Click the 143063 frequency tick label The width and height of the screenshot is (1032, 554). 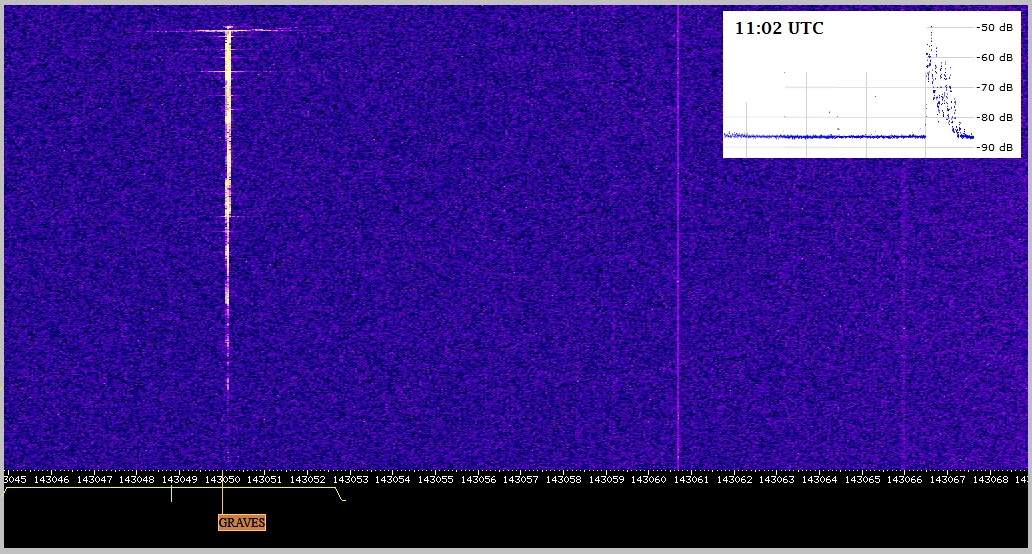click(x=777, y=480)
